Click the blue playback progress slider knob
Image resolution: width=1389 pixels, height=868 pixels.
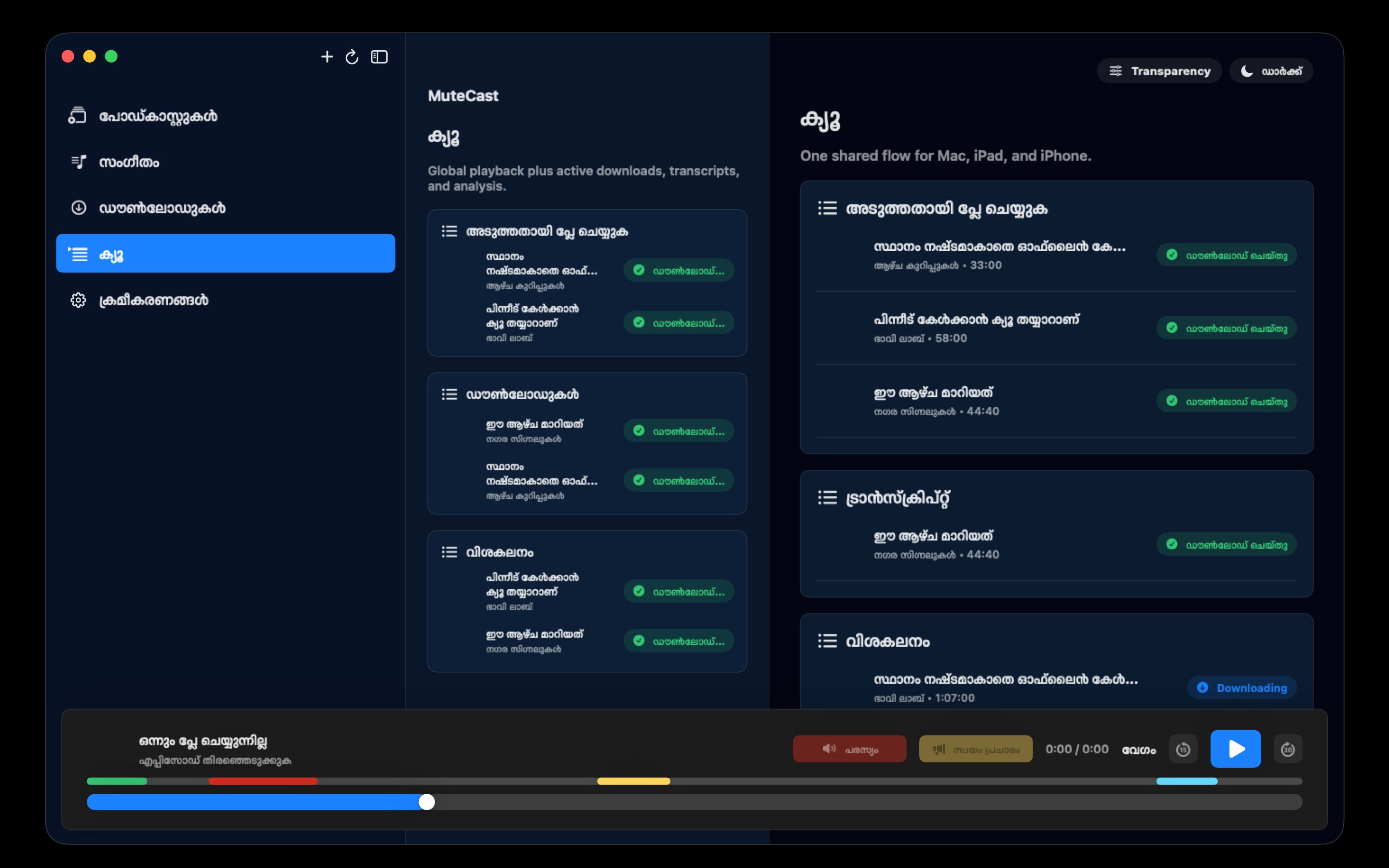pyautogui.click(x=426, y=802)
